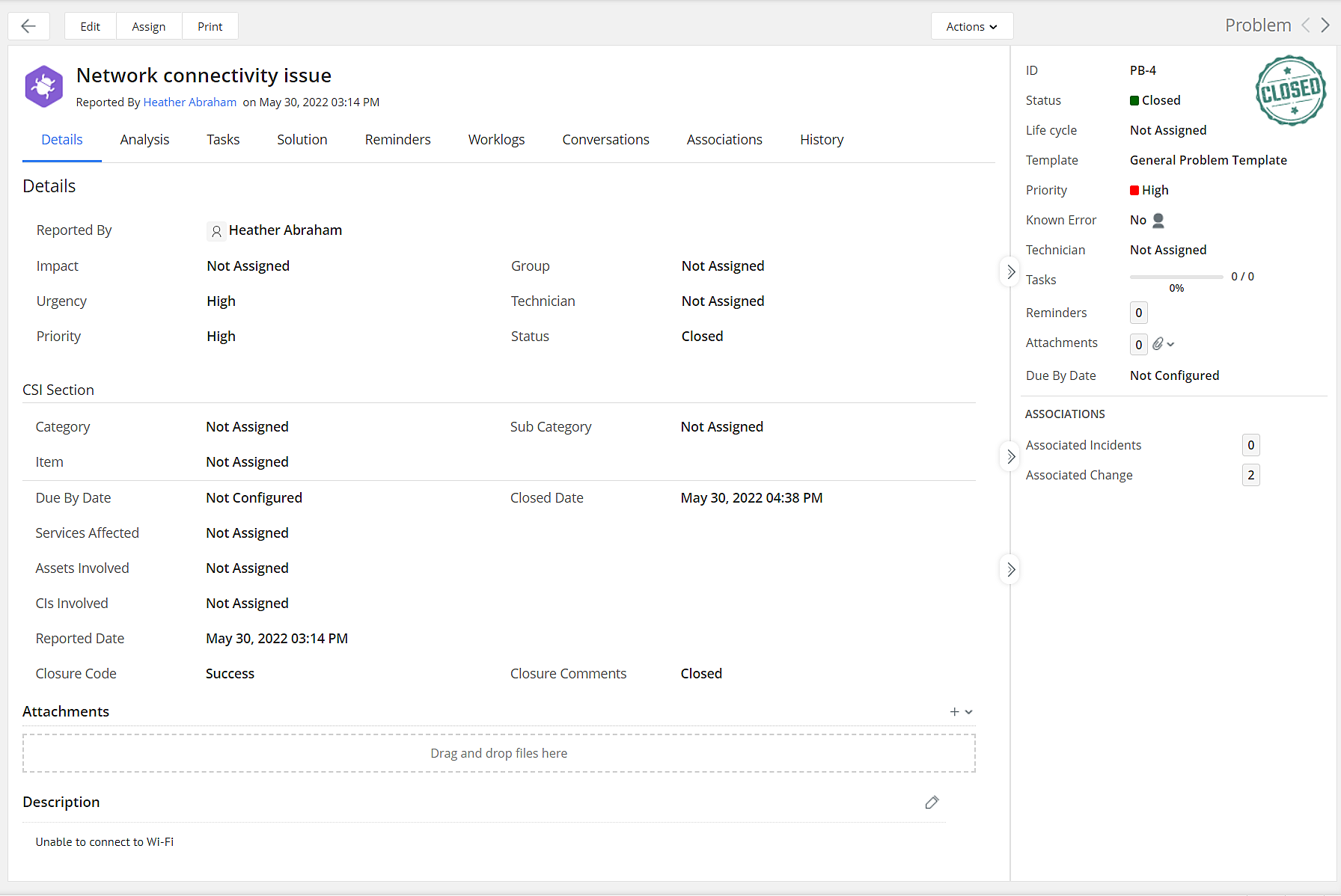The width and height of the screenshot is (1341, 896).
Task: Click the paperclip attachment icon in sidebar
Action: tap(1158, 344)
